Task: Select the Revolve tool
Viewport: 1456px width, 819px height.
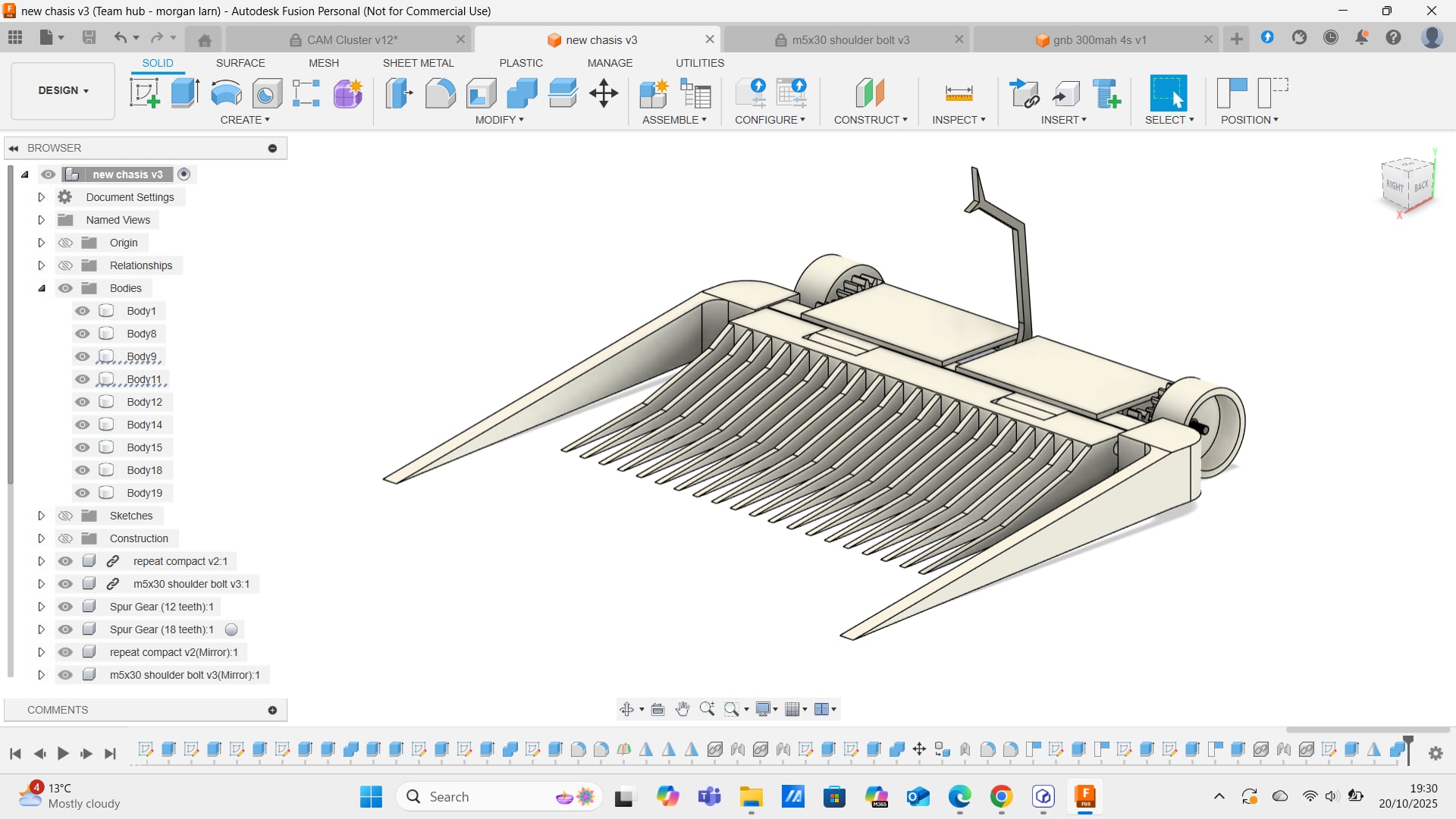Action: point(226,93)
